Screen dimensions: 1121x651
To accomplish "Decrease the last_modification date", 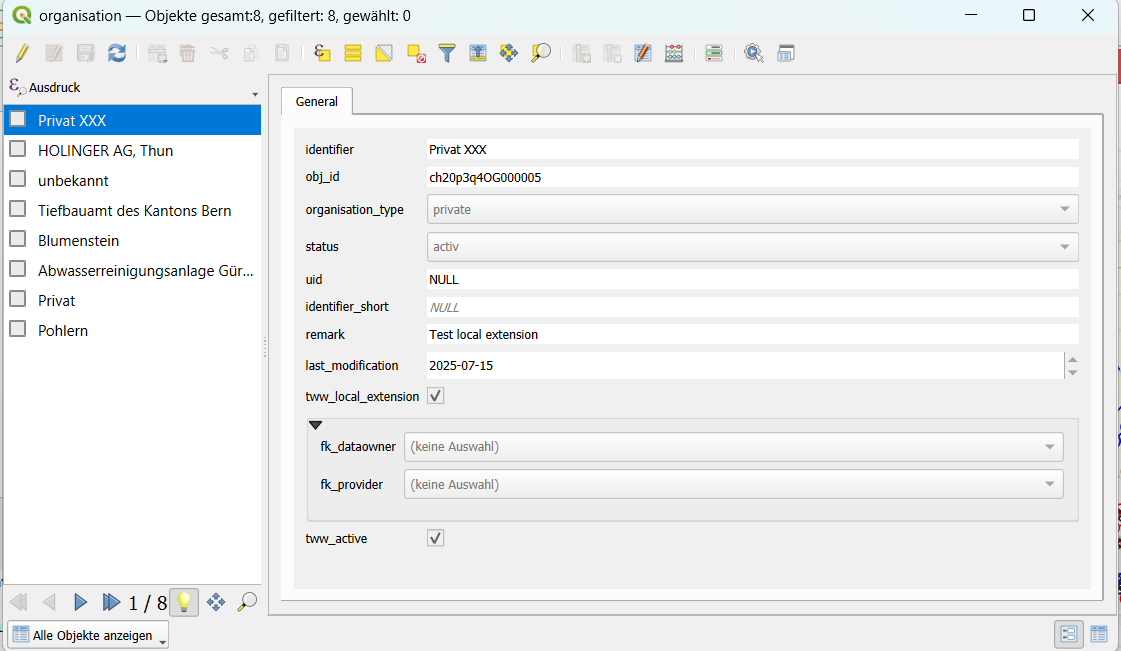I will click(x=1072, y=372).
